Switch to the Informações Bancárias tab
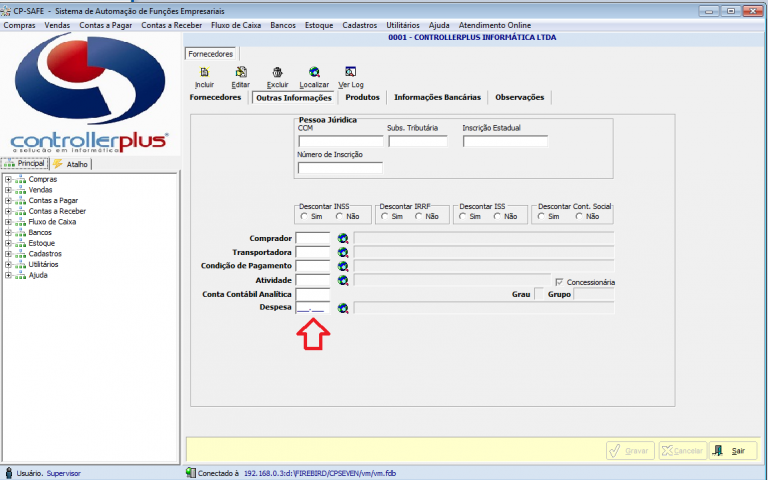 coord(437,97)
